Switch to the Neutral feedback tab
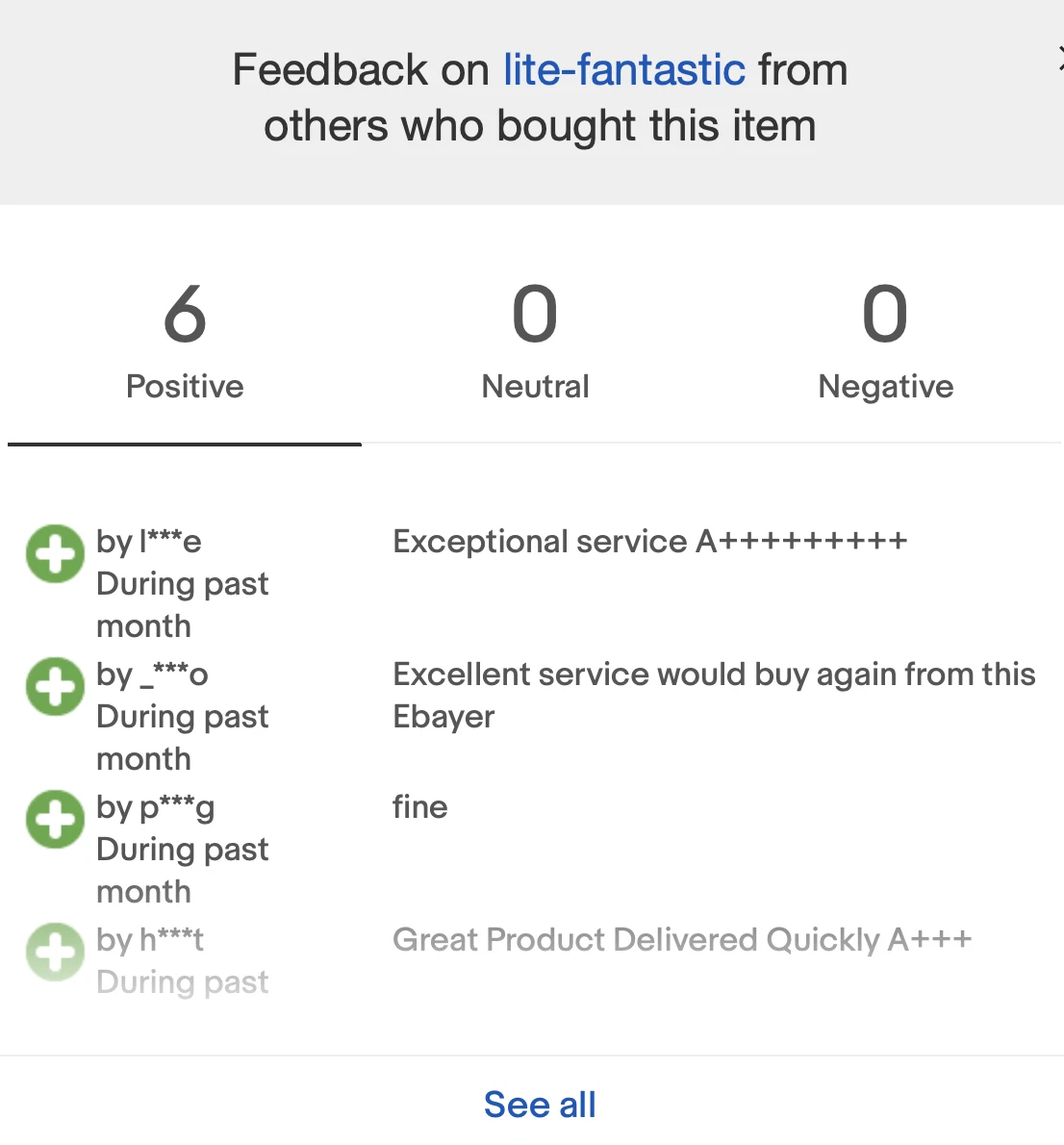 [535, 343]
